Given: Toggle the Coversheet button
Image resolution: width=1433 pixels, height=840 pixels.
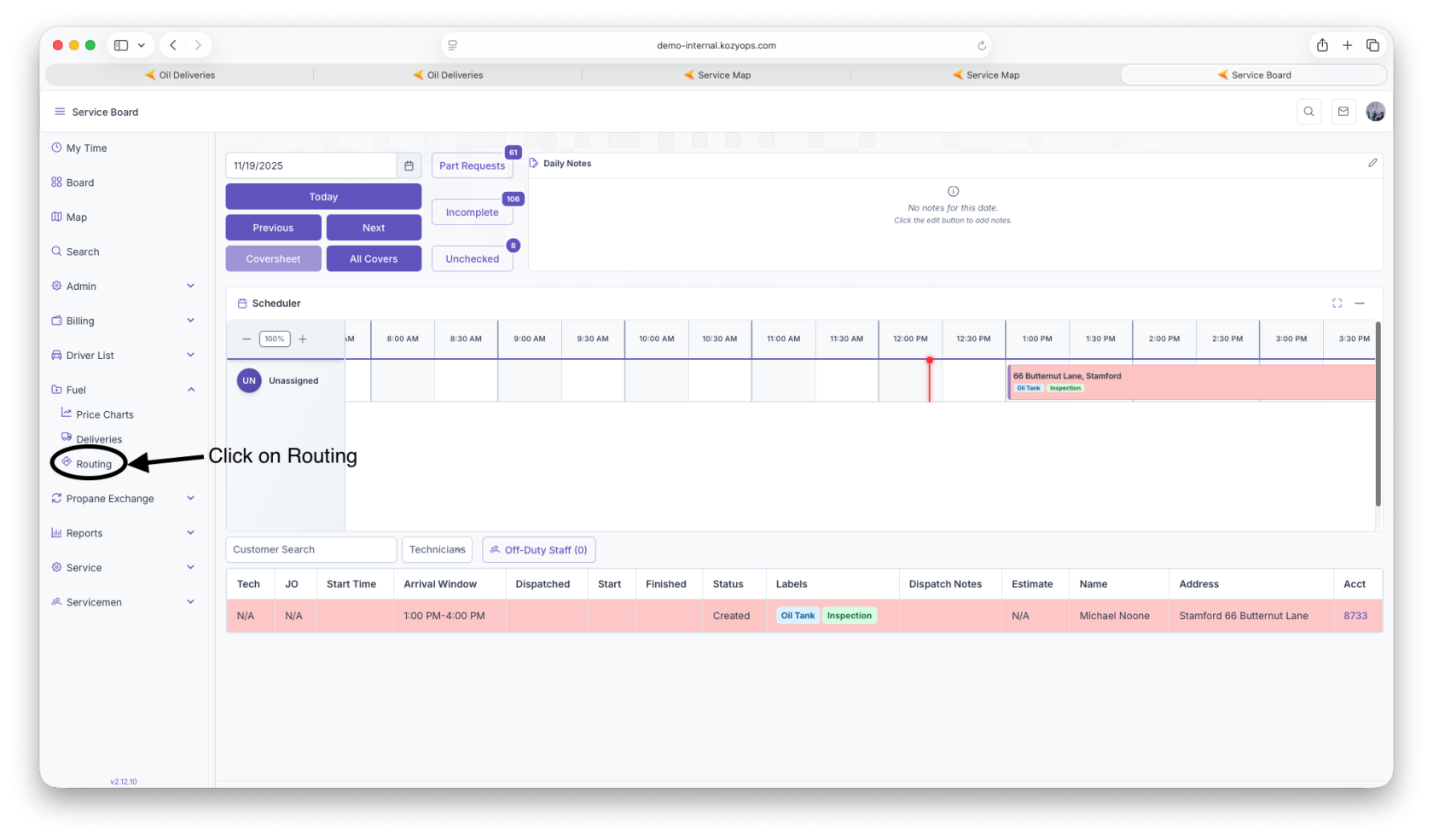Looking at the screenshot, I should tap(273, 259).
